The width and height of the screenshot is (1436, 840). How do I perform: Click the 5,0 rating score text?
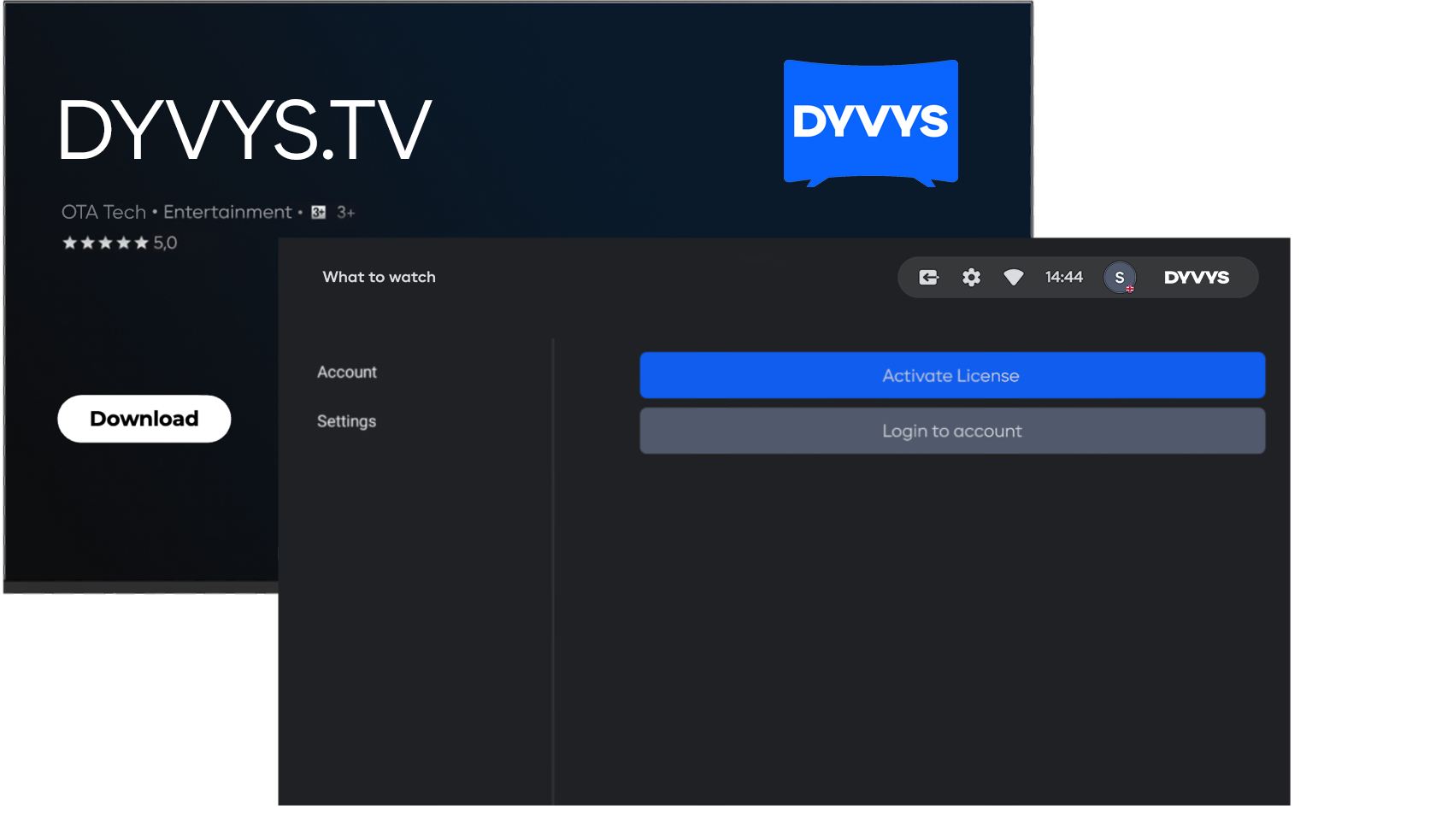point(165,244)
